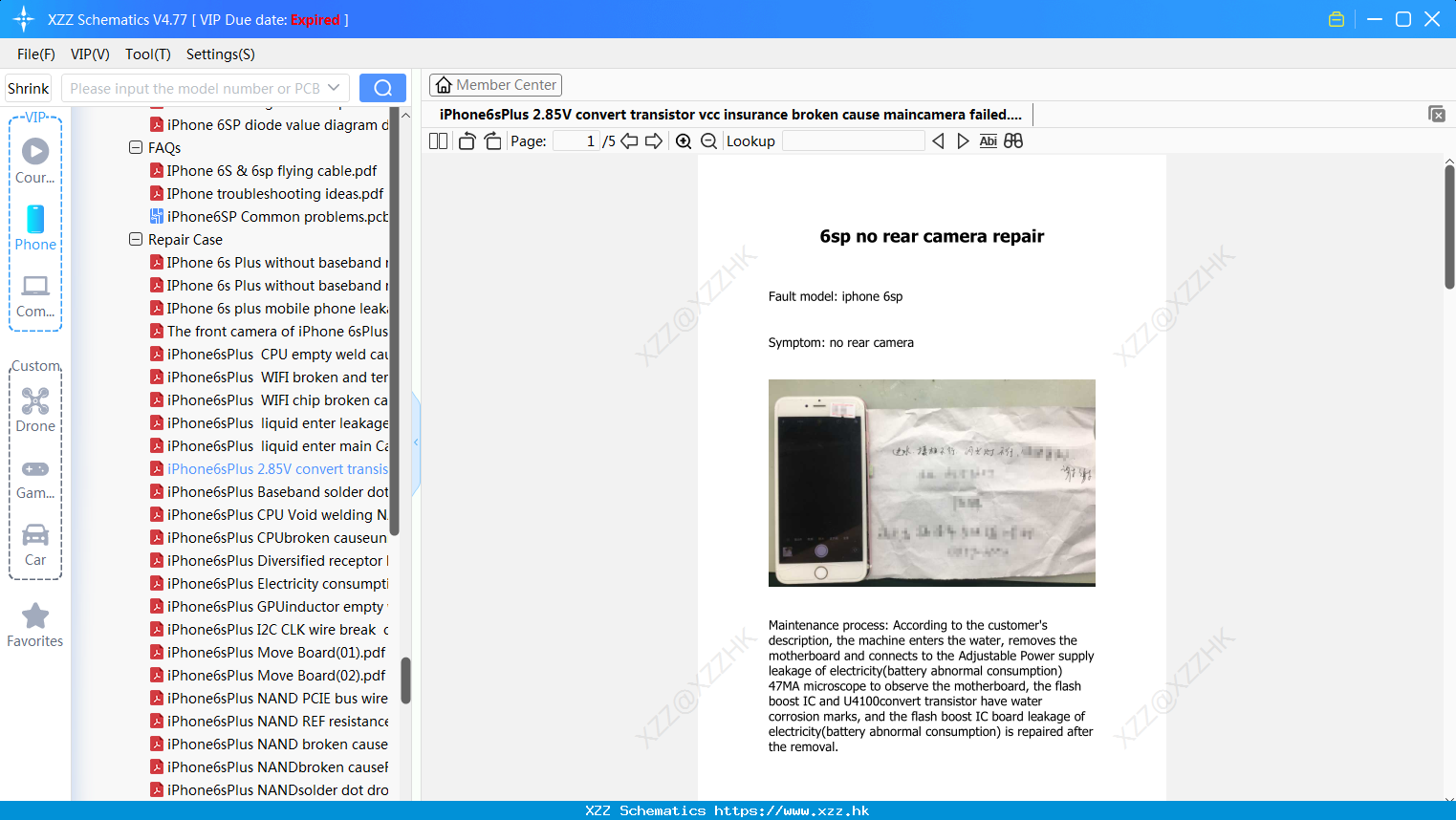
Task: Click the XZZ app logo
Action: (24, 19)
